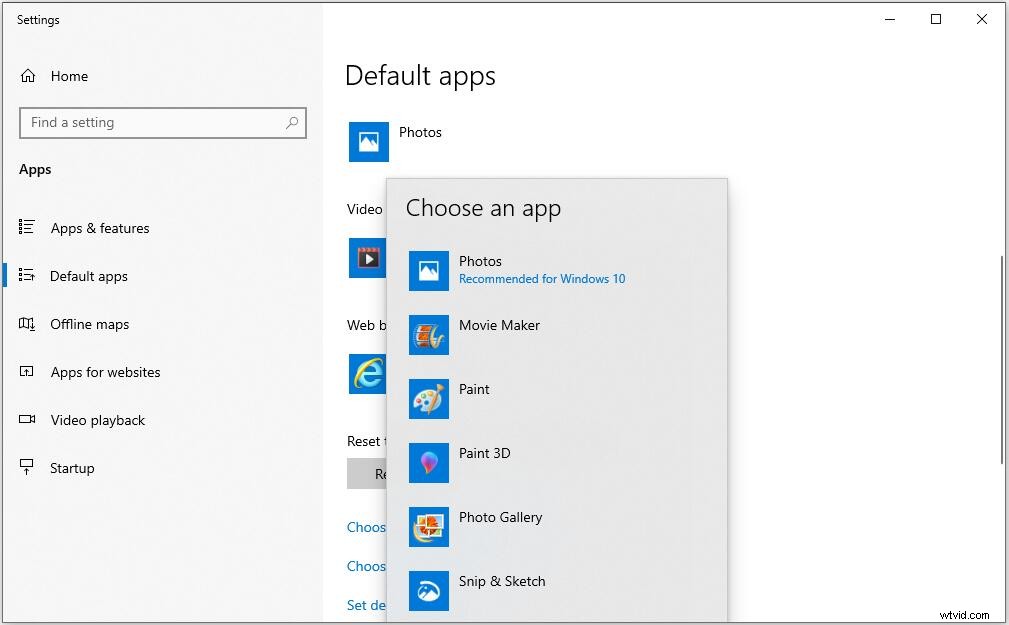Open Offline maps via its sidebar icon
Viewport: 1009px width, 625px height.
tap(29, 324)
